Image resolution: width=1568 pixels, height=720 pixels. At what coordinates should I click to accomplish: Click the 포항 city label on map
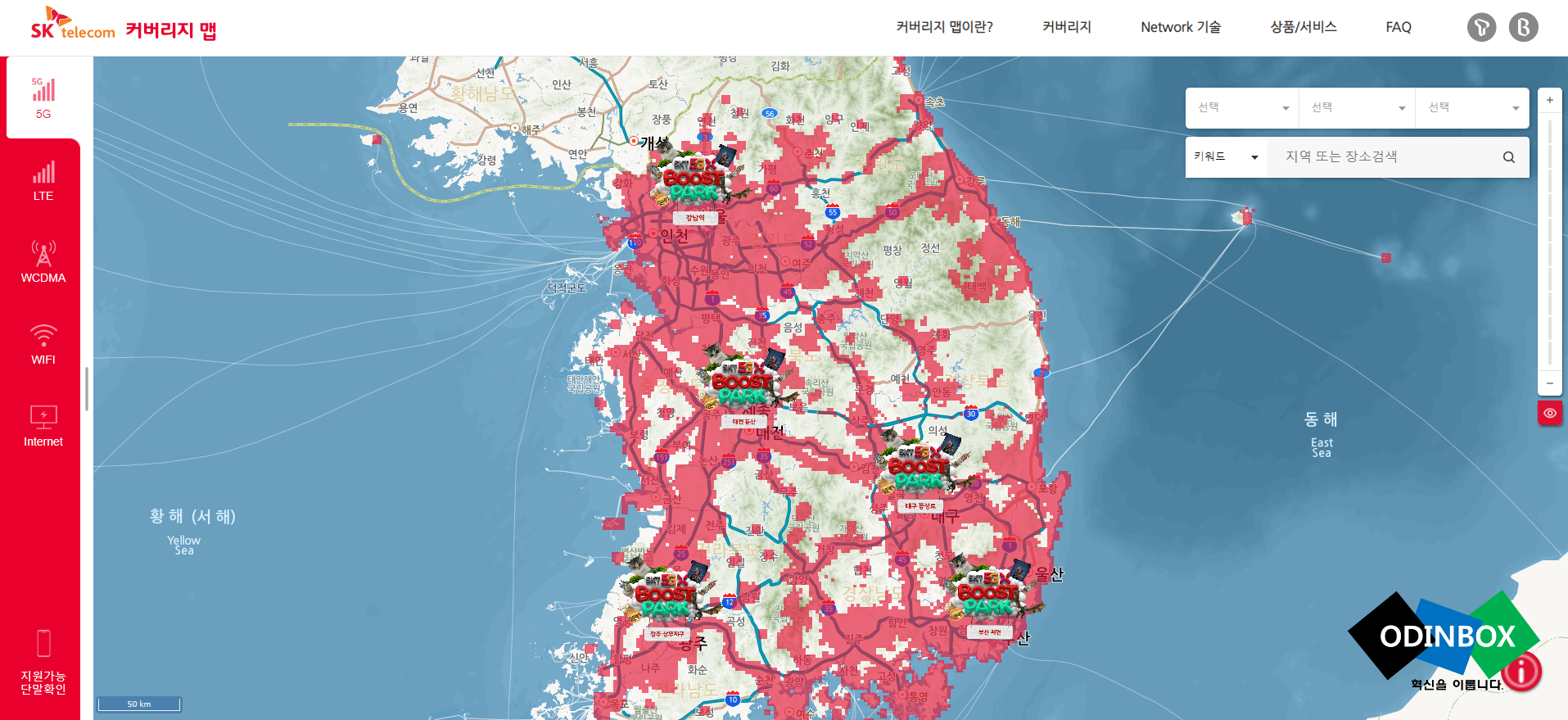click(1048, 487)
